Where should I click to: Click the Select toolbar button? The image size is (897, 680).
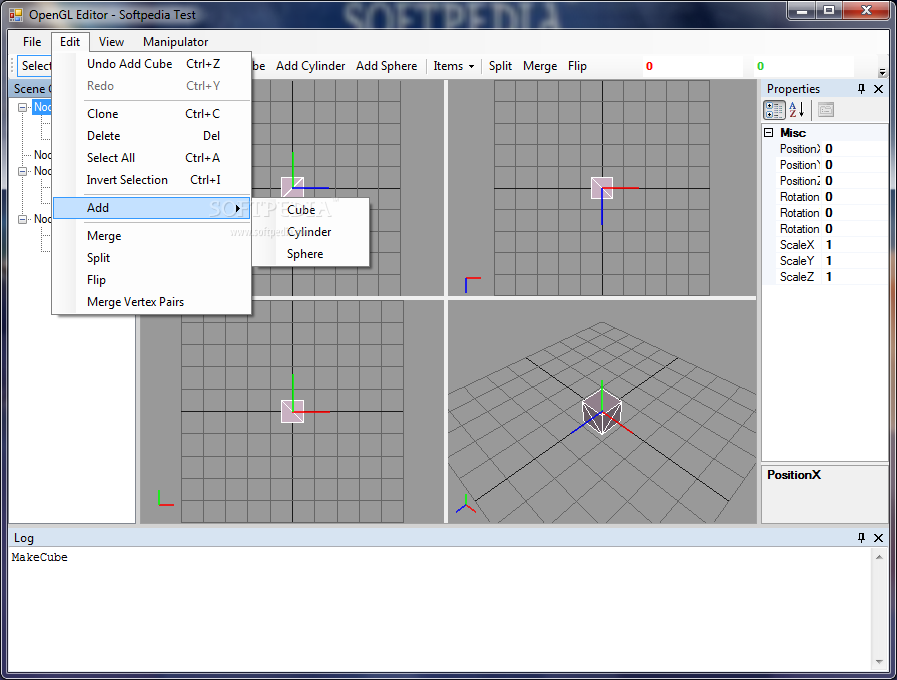[x=35, y=66]
